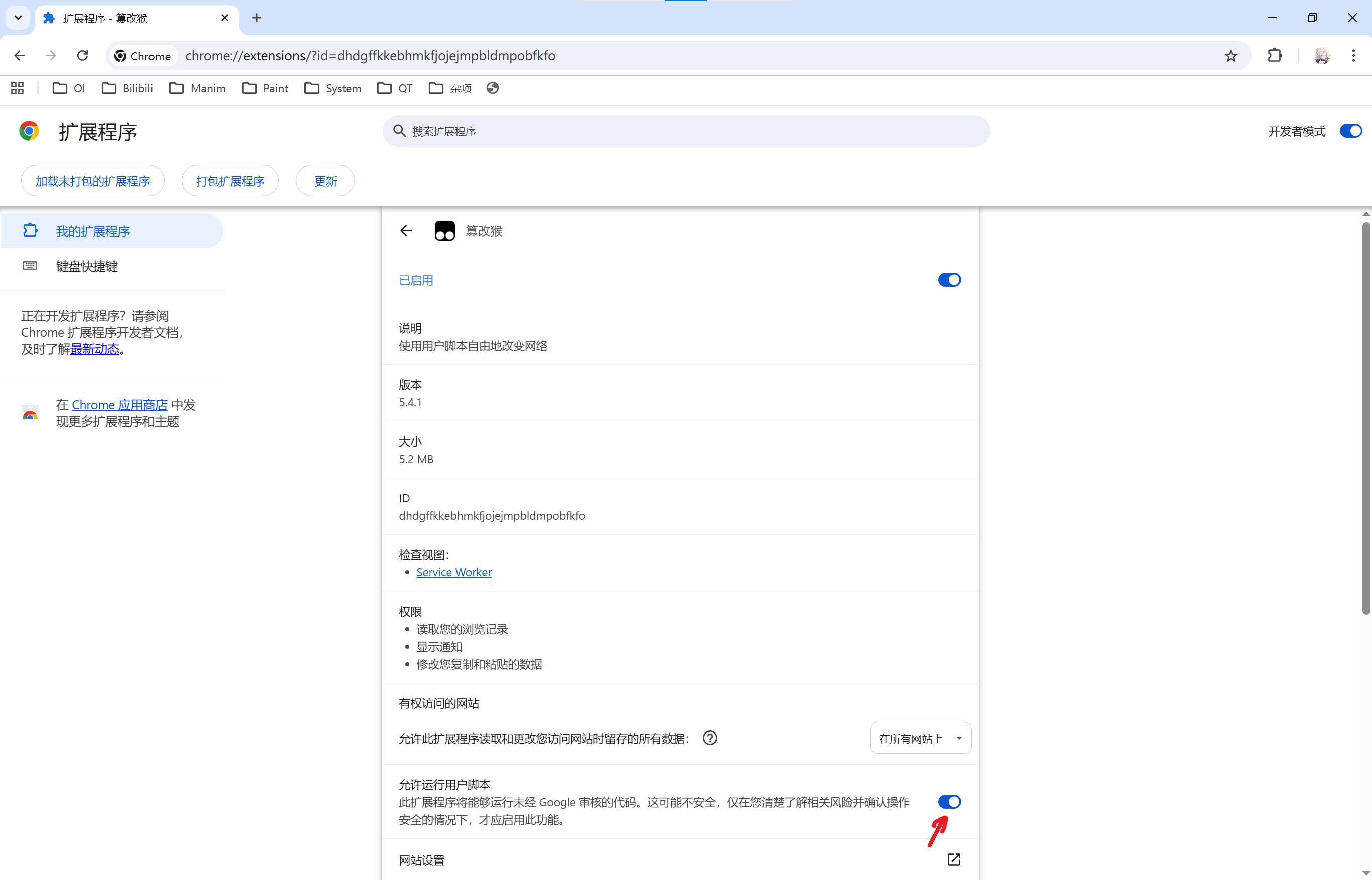
Task: Bookmark this page with the star icon
Action: (x=1231, y=55)
